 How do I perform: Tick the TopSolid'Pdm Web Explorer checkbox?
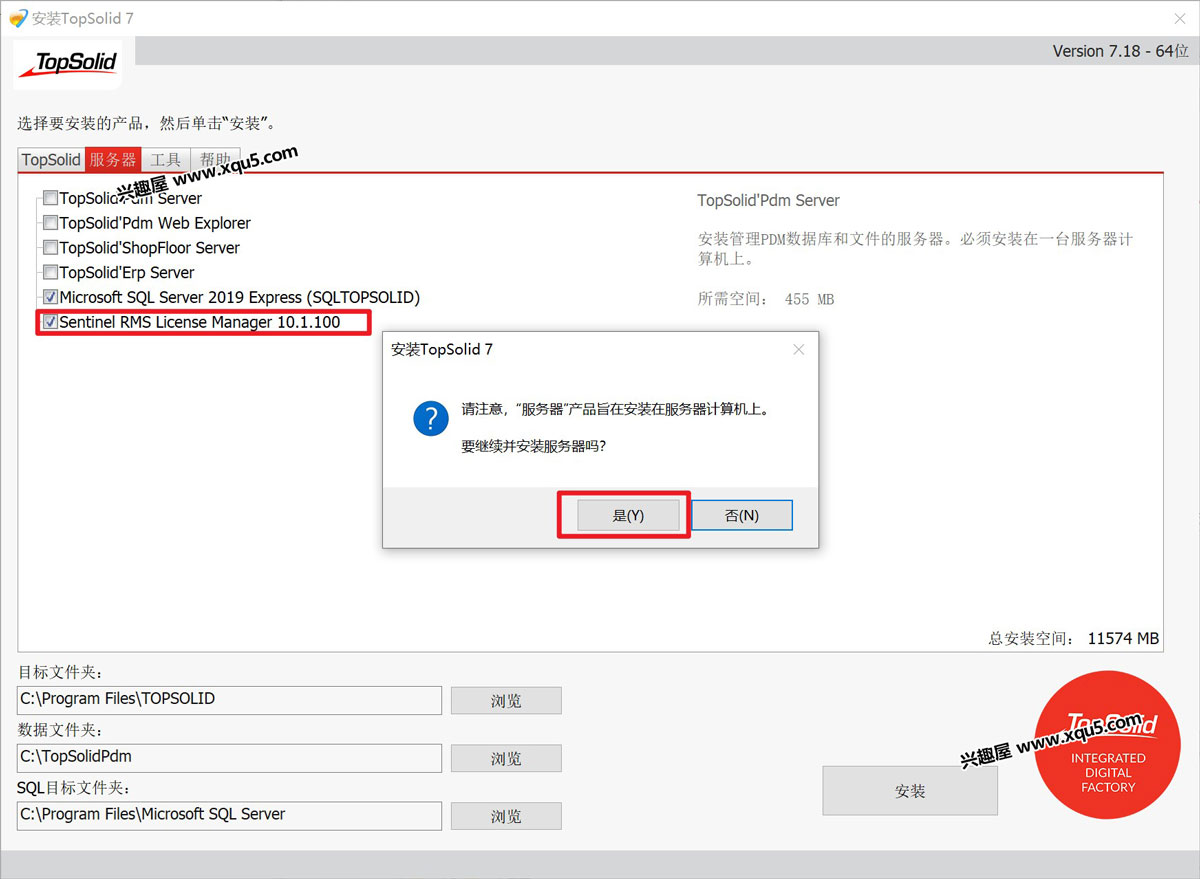coord(50,223)
